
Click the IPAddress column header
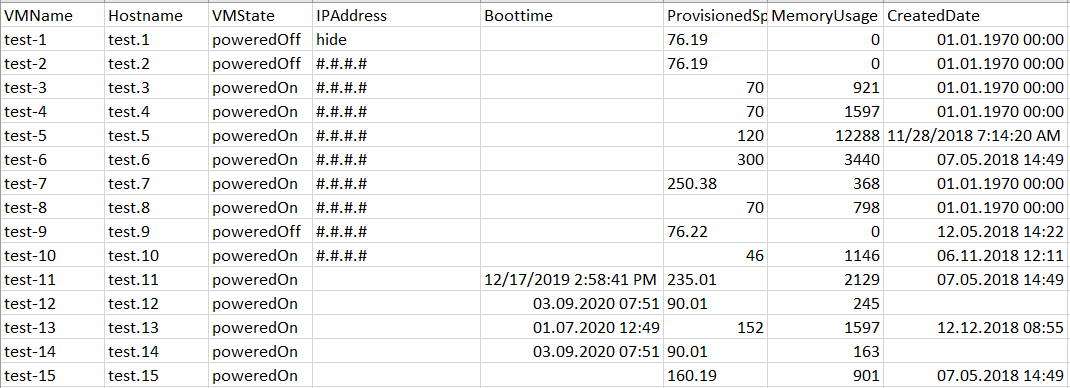(x=396, y=16)
